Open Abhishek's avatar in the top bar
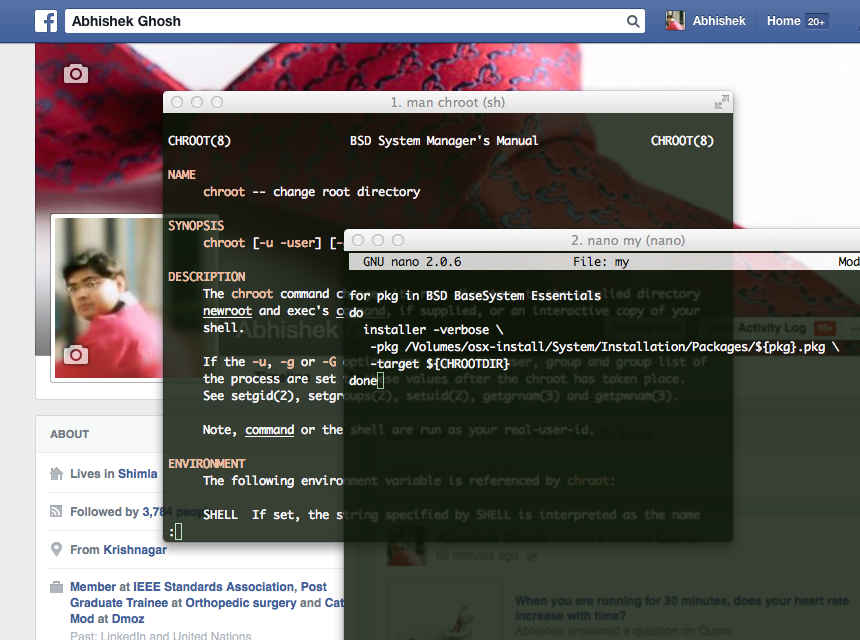 [676, 21]
